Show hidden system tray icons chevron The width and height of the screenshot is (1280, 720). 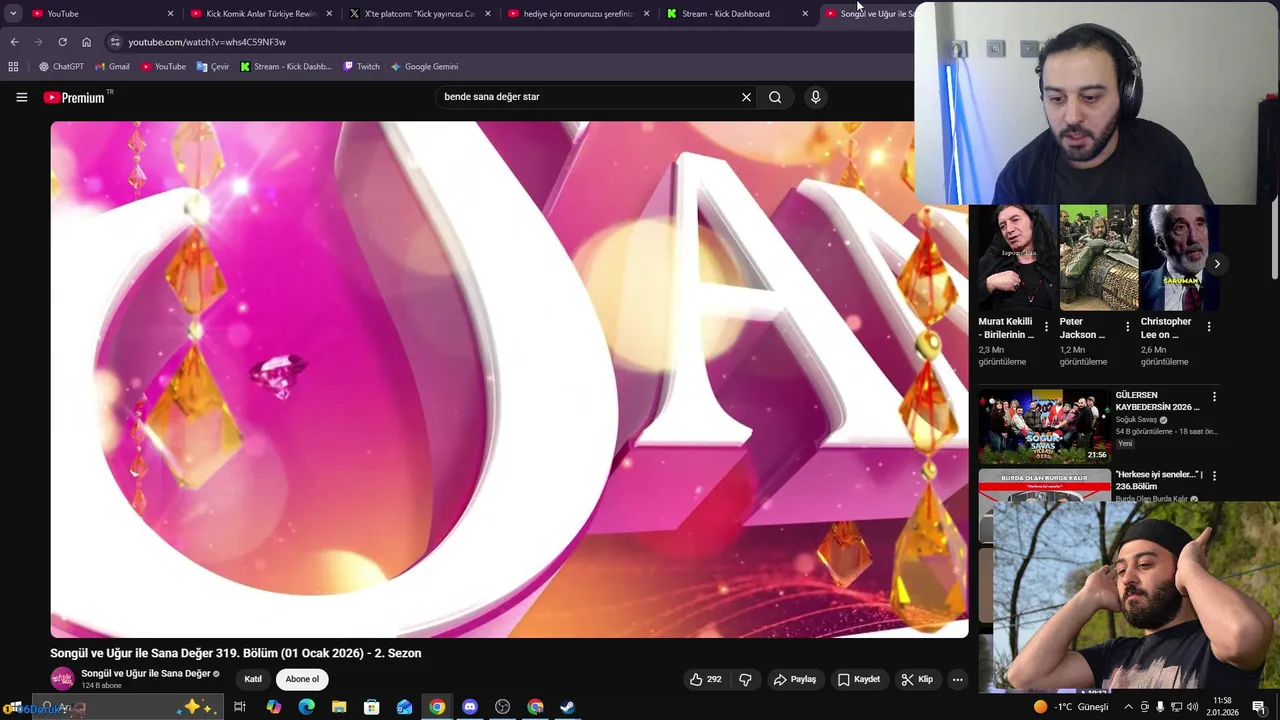click(1128, 707)
